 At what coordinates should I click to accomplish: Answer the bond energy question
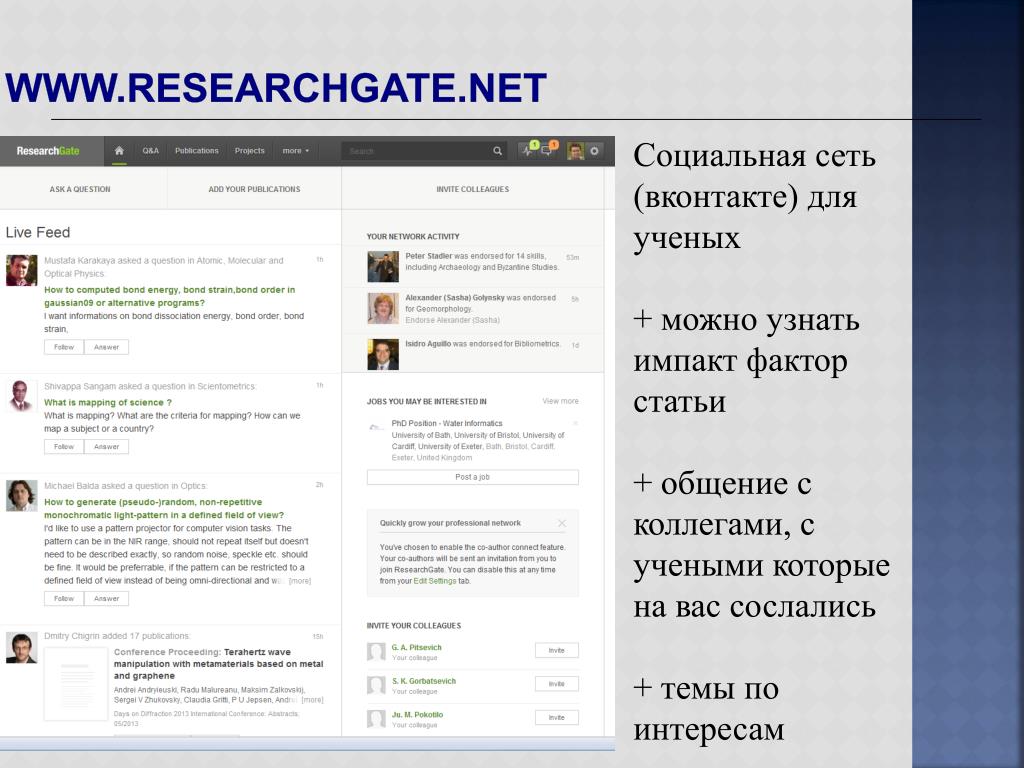106,347
